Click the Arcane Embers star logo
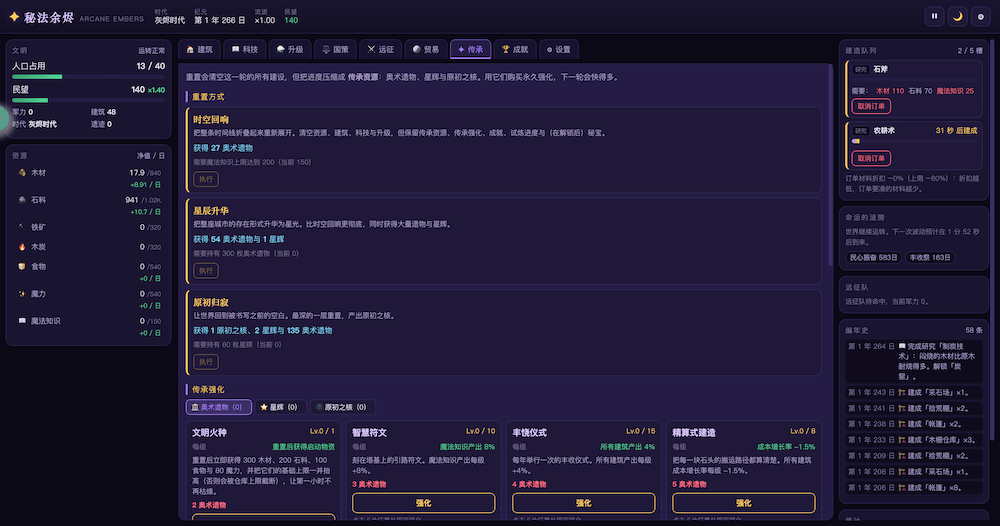This screenshot has height=526, width=1000. (x=14, y=17)
